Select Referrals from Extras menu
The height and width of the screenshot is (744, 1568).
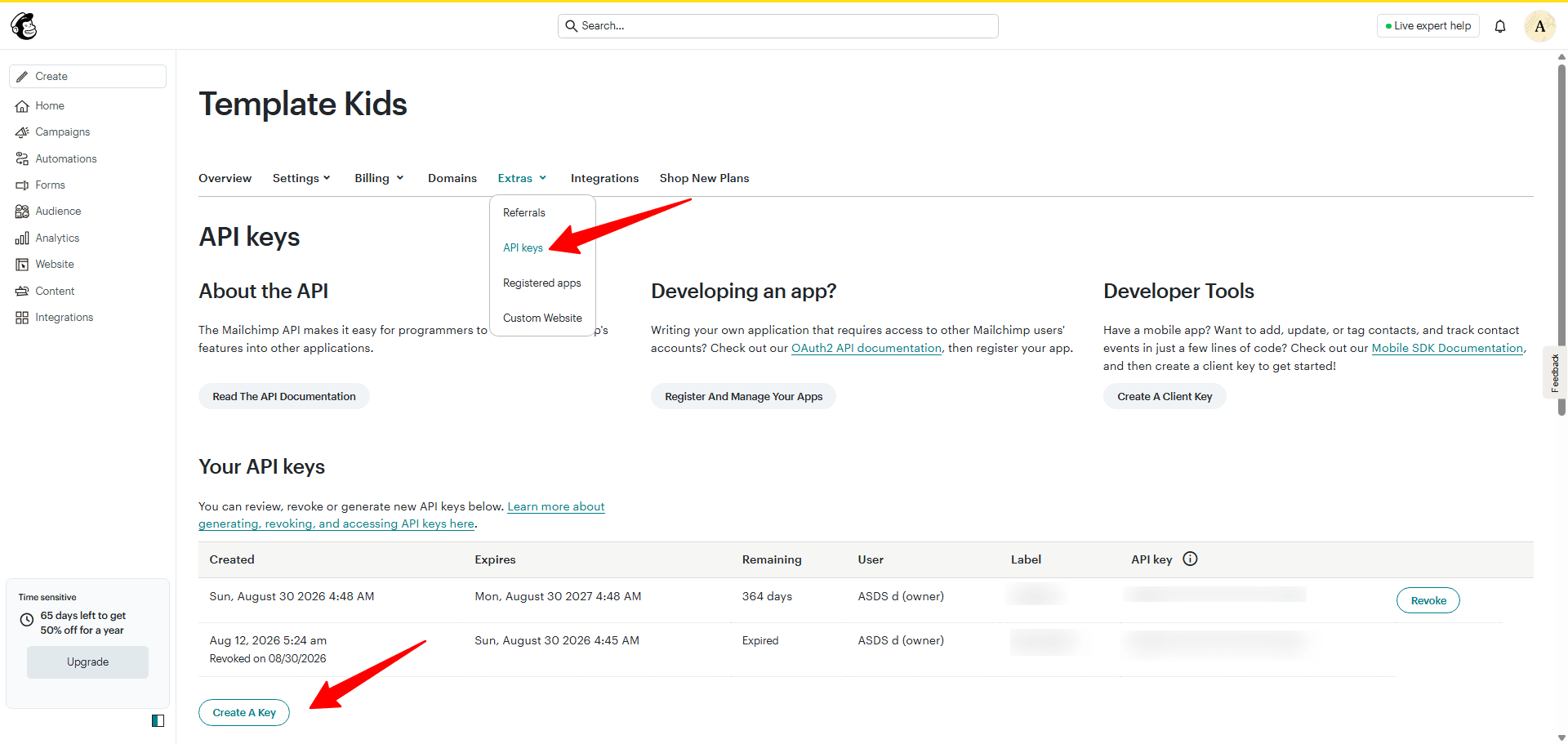pyautogui.click(x=542, y=212)
